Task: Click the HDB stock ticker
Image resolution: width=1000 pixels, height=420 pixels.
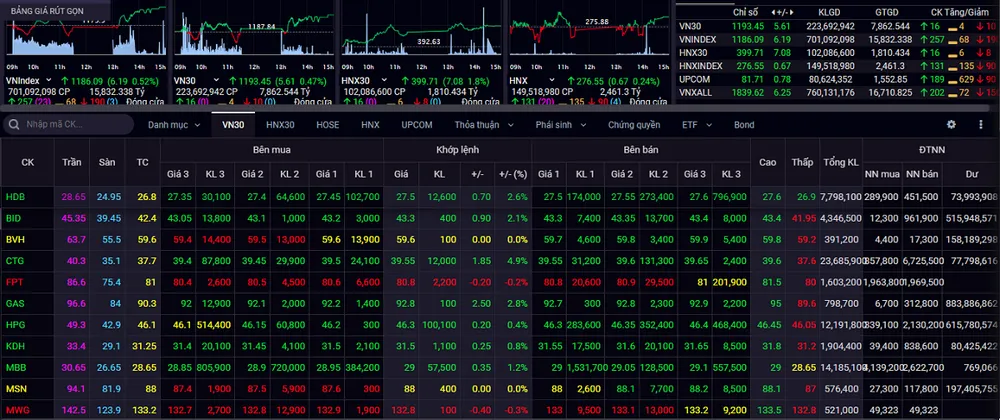Action: pos(15,197)
